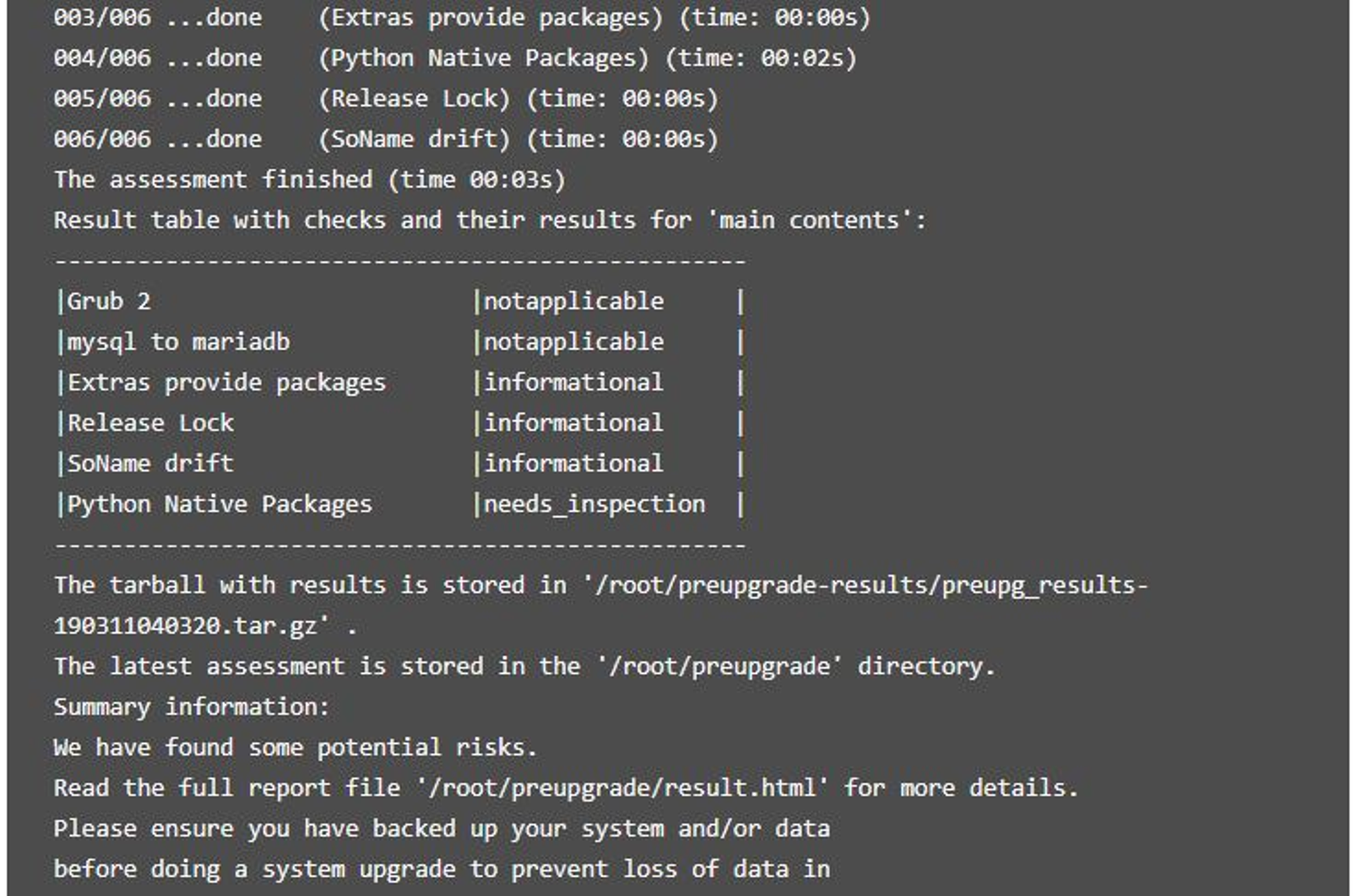The height and width of the screenshot is (896, 1361).
Task: Click the 'mysql to mariadb' check name
Action: tap(179, 342)
